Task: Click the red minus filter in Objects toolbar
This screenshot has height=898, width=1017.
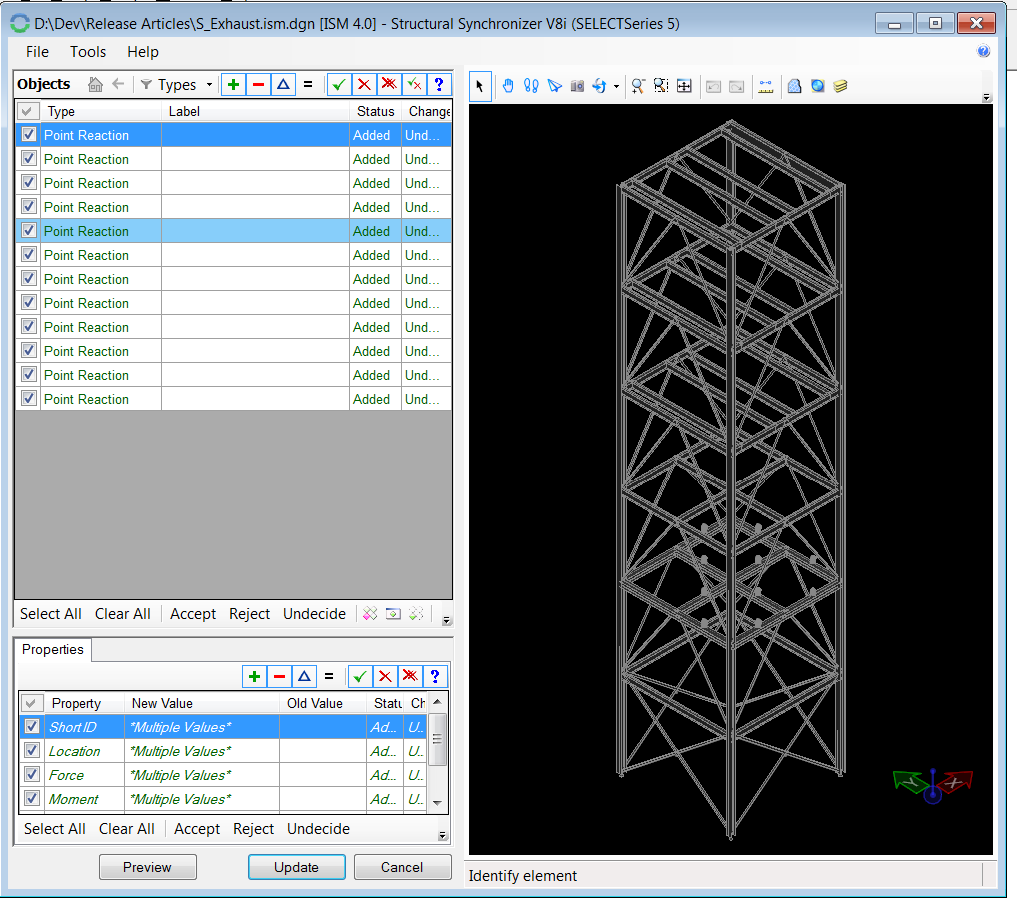Action: [258, 85]
